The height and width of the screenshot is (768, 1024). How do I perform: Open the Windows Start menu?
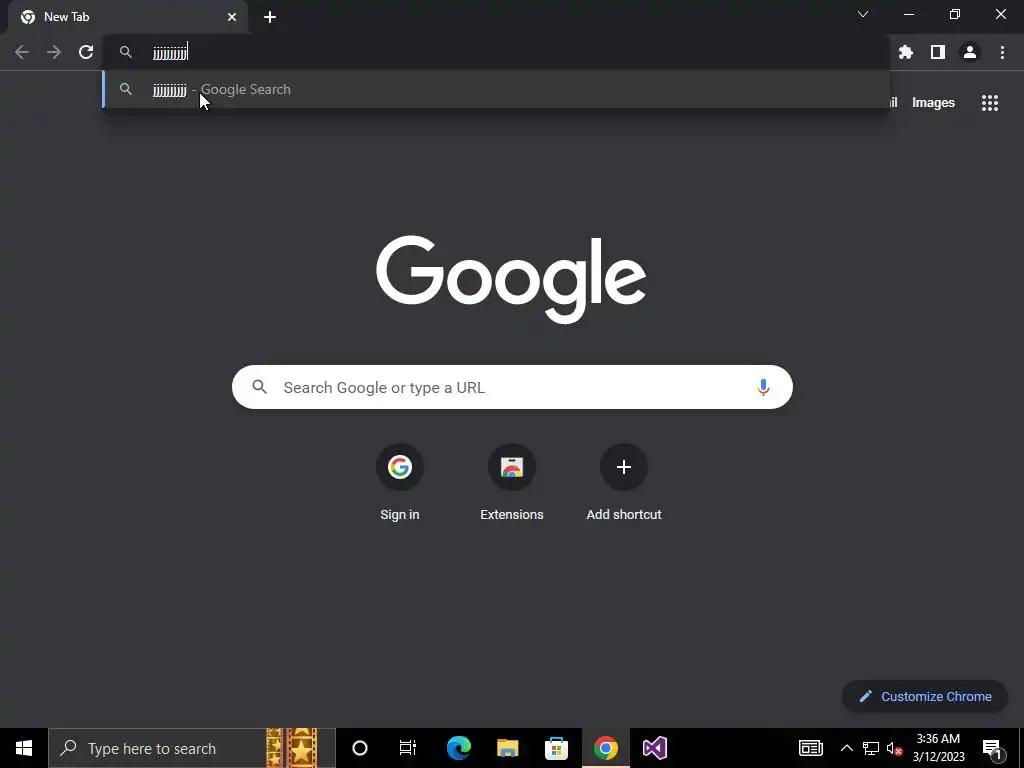point(24,748)
